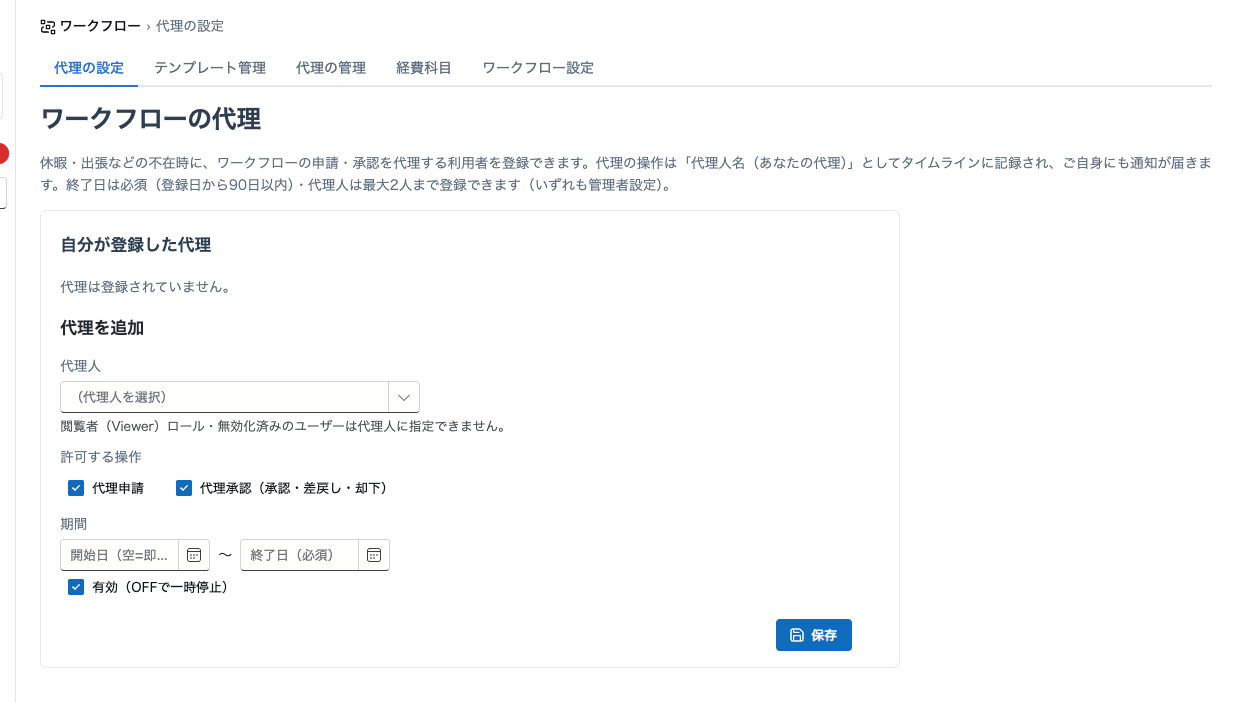Focus the 開始日 date input field
The width and height of the screenshot is (1236, 703).
point(119,555)
